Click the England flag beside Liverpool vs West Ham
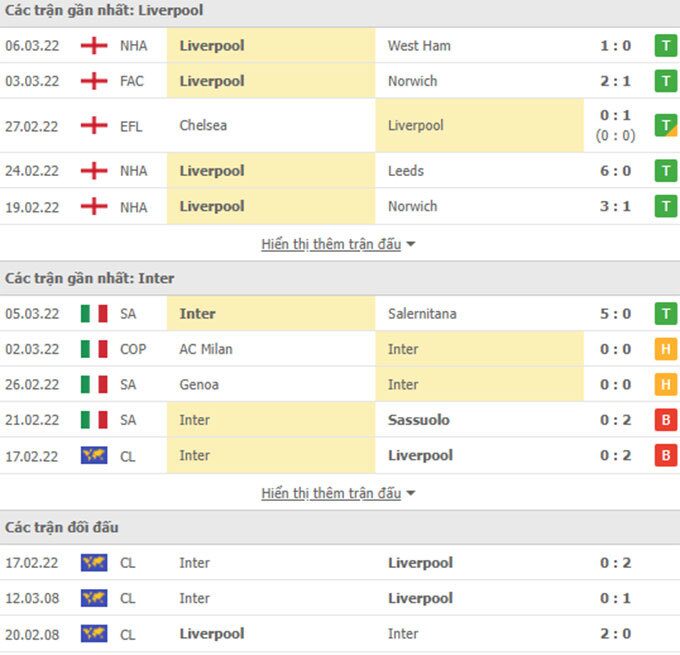Image resolution: width=680 pixels, height=655 pixels. pyautogui.click(x=94, y=45)
